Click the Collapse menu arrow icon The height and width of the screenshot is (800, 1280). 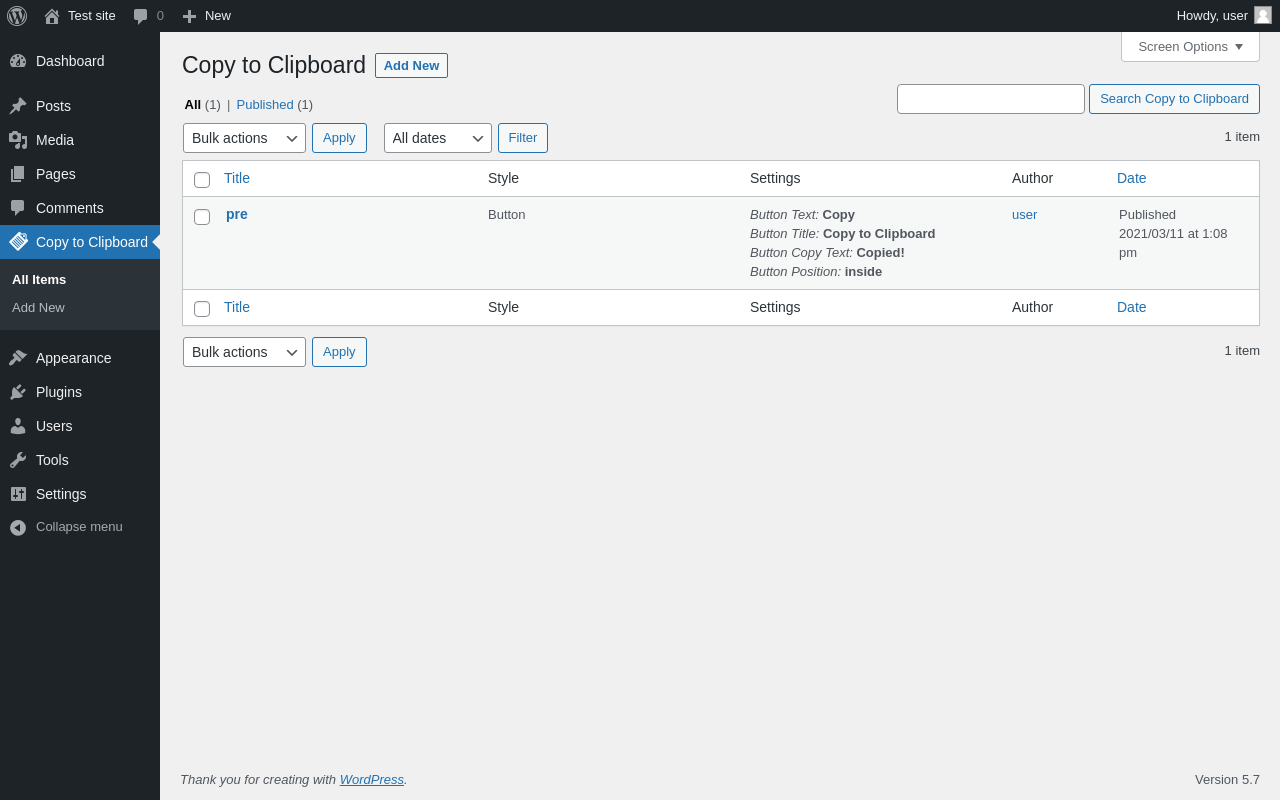[18, 527]
